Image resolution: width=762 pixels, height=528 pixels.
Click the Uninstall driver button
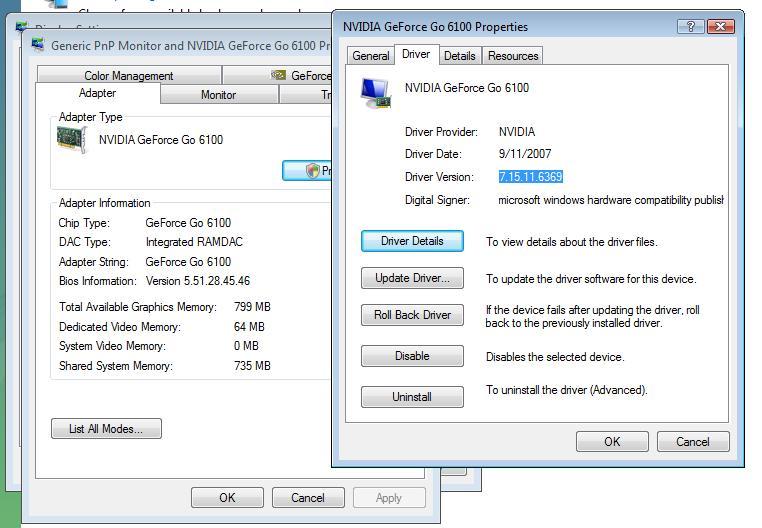click(x=412, y=397)
